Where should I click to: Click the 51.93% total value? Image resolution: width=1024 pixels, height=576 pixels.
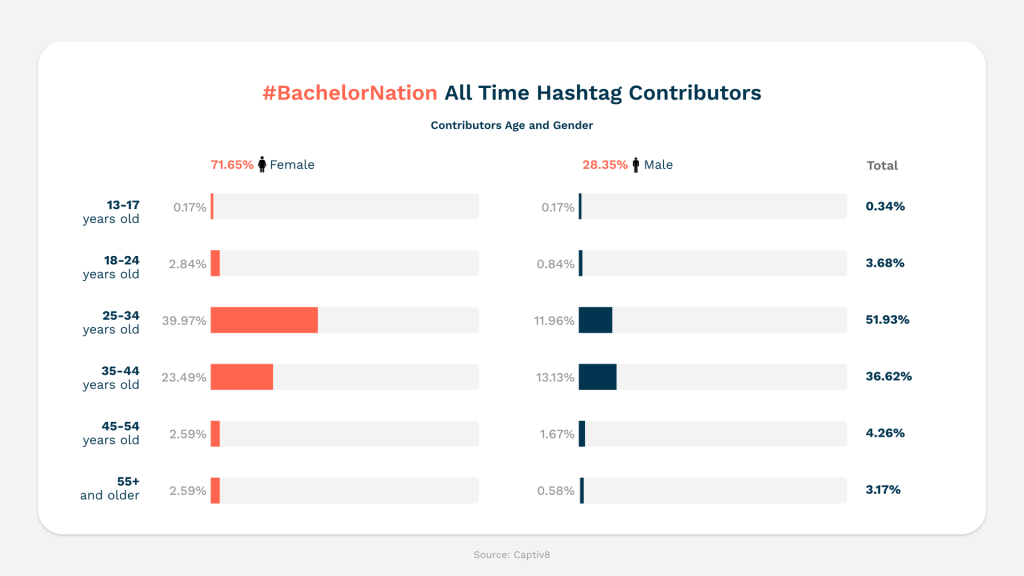[x=888, y=319]
